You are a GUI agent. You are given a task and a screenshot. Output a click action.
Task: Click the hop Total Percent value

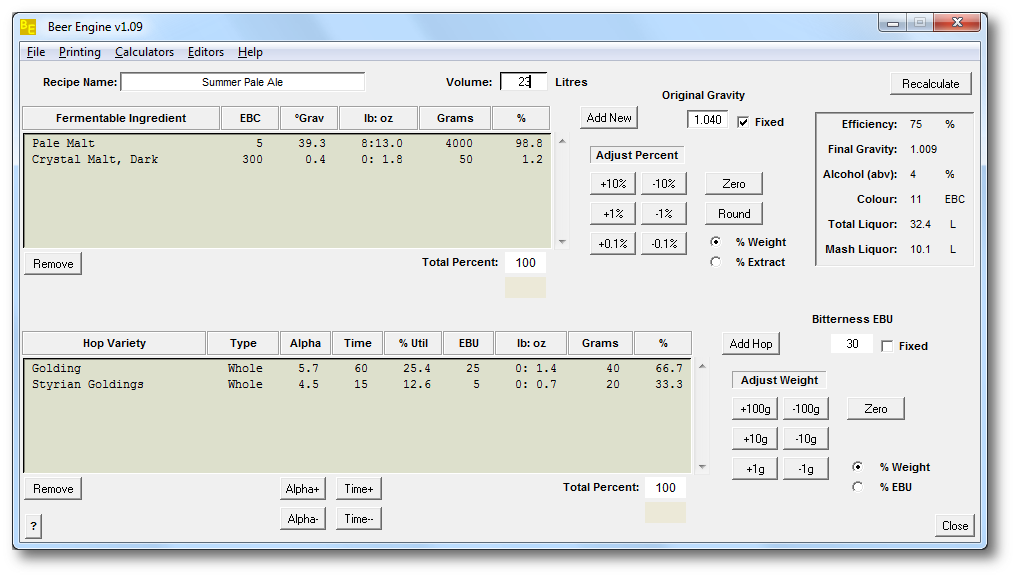pyautogui.click(x=665, y=487)
